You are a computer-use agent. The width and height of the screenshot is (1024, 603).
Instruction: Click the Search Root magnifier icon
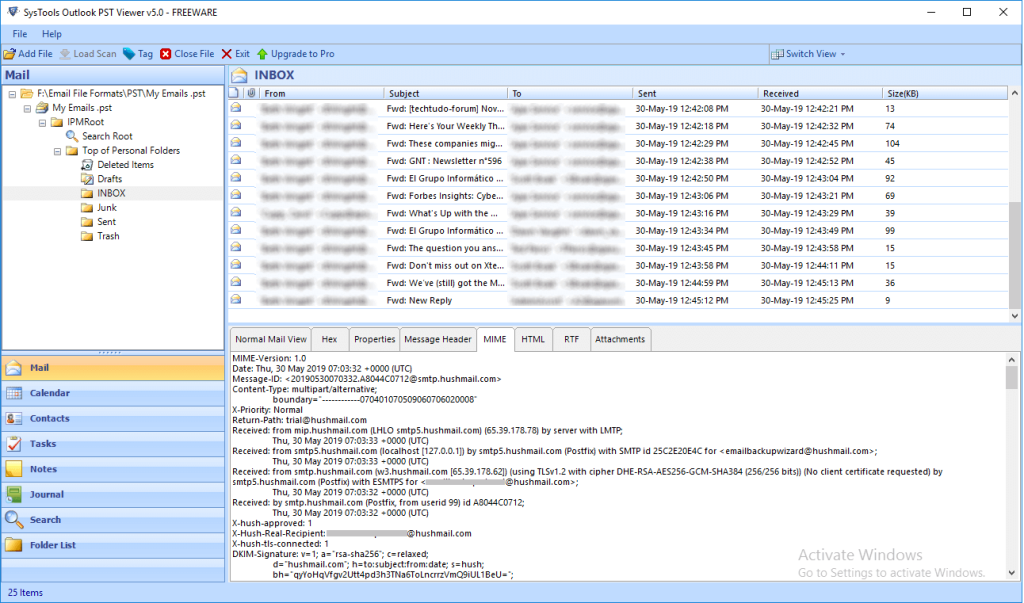point(72,136)
